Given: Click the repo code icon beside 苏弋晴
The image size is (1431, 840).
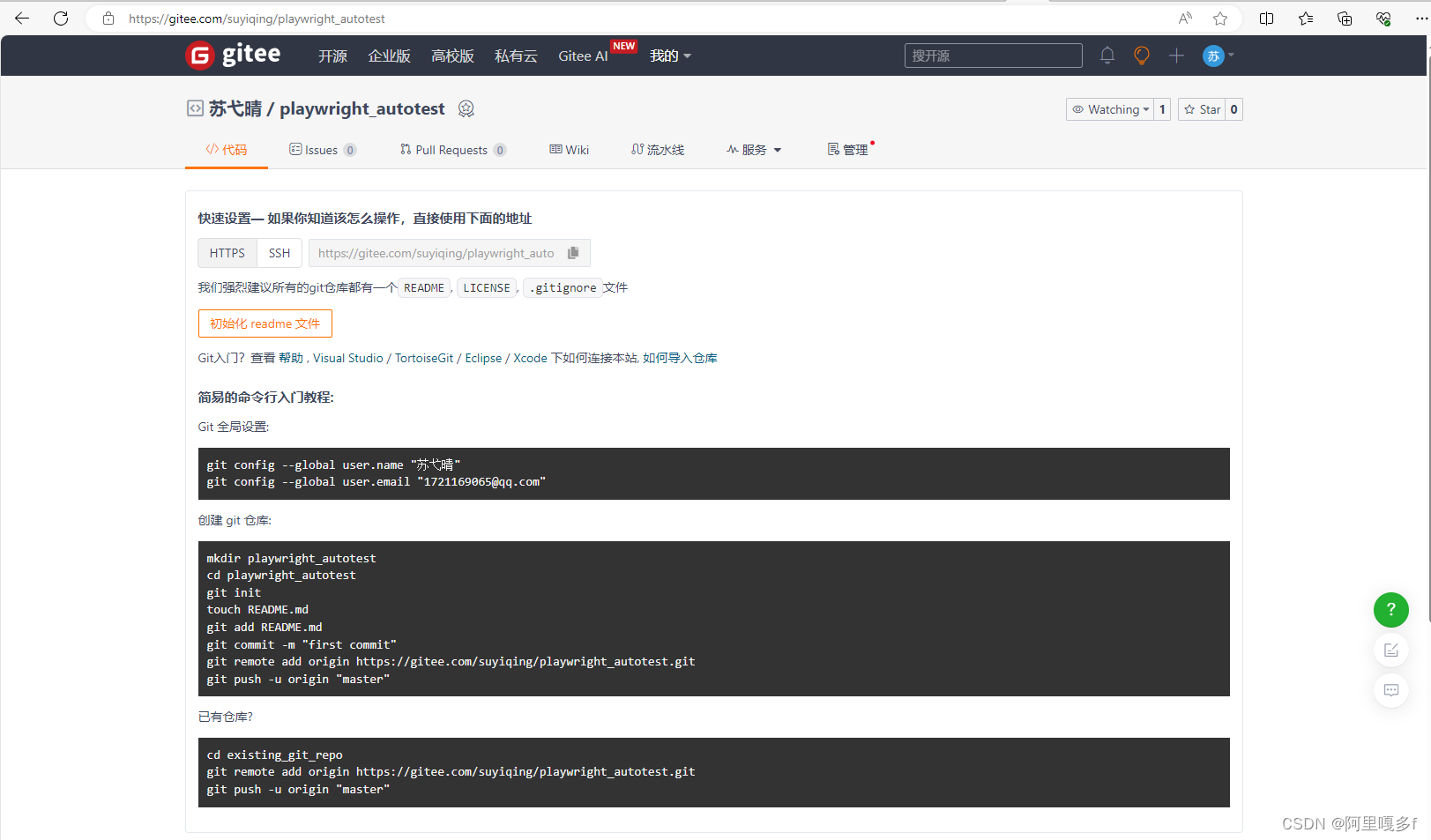Looking at the screenshot, I should pos(195,108).
